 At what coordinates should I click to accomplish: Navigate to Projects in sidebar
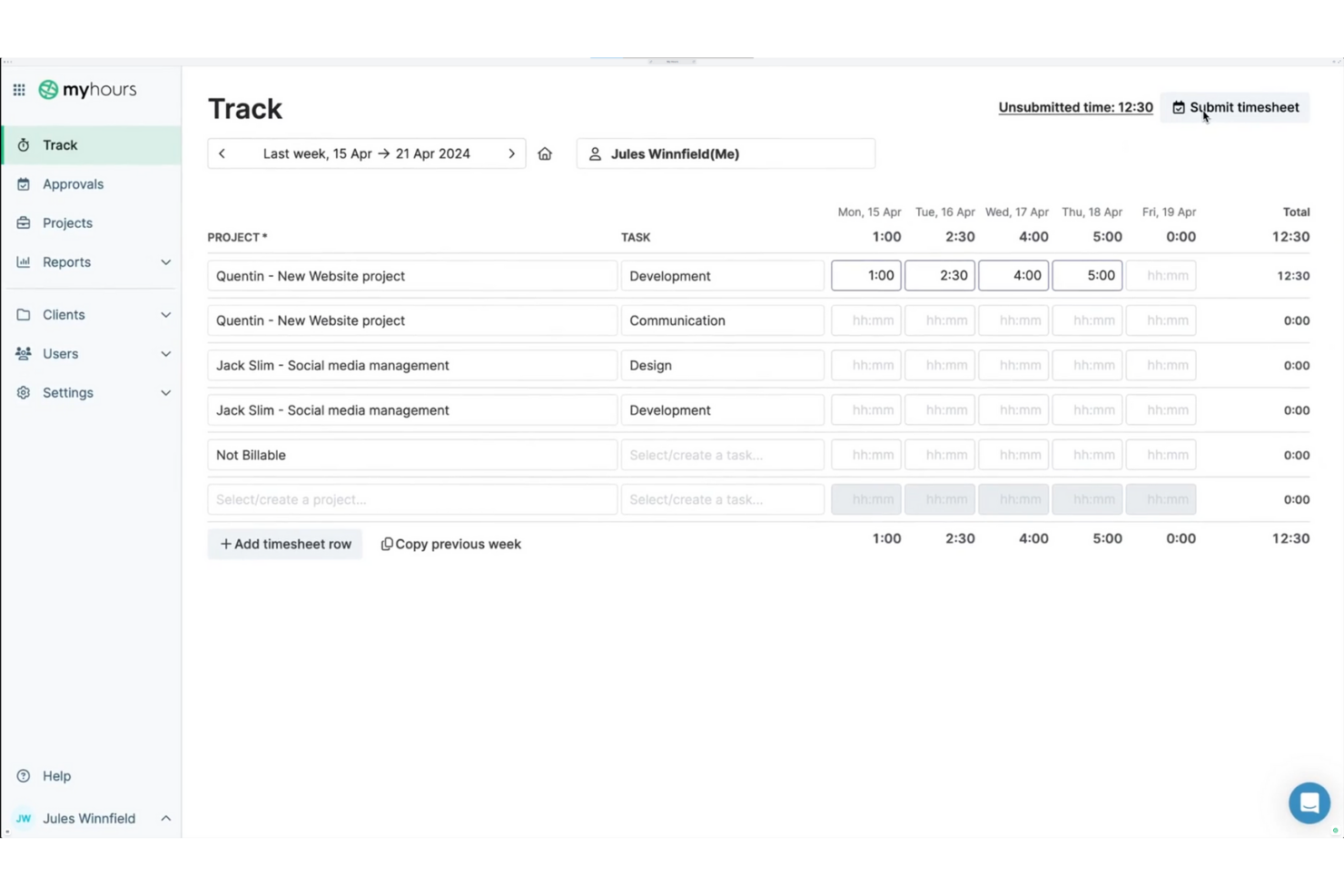pyautogui.click(x=67, y=223)
